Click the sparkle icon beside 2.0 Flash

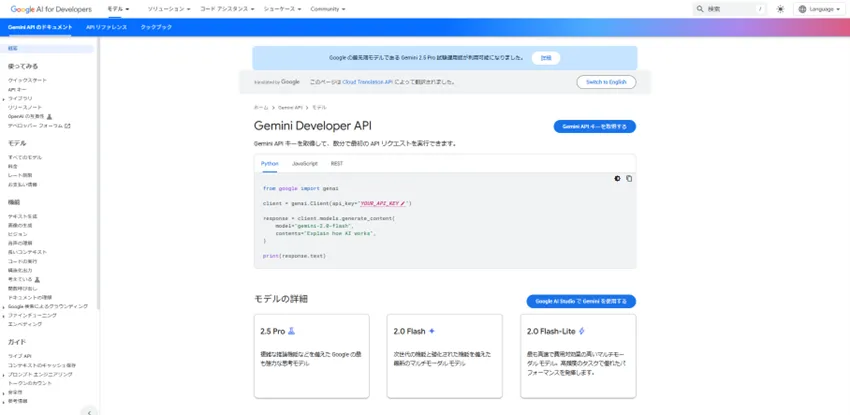(432, 331)
